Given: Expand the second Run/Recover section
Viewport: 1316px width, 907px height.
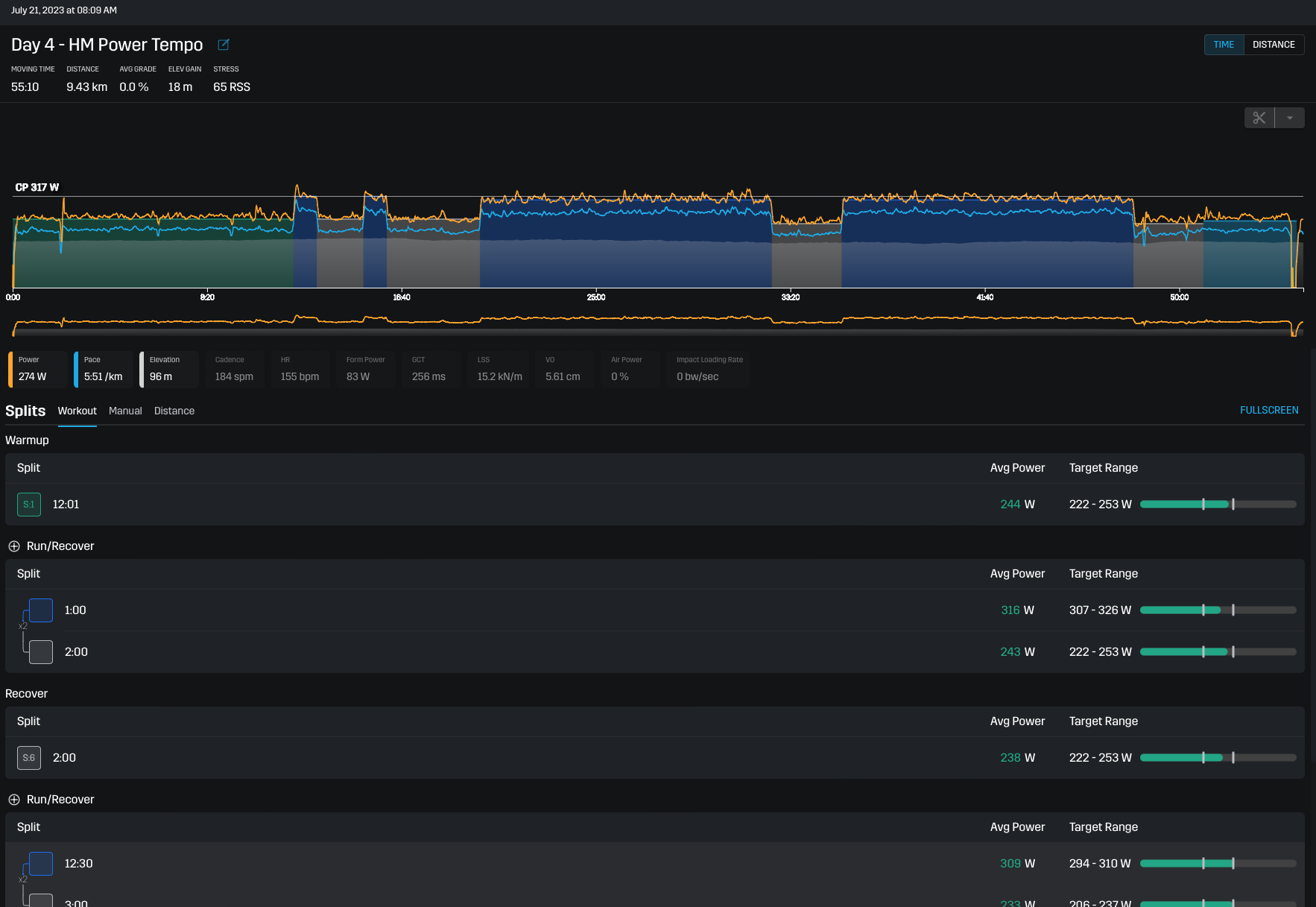Looking at the screenshot, I should tap(14, 800).
